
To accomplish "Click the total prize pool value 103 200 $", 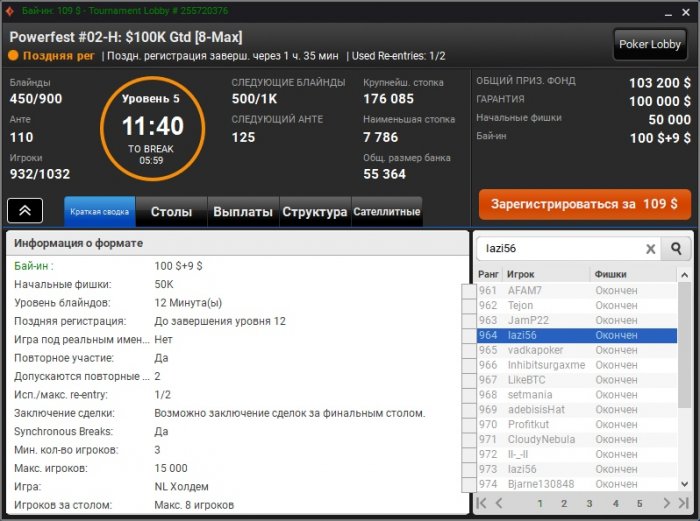I will (x=660, y=83).
